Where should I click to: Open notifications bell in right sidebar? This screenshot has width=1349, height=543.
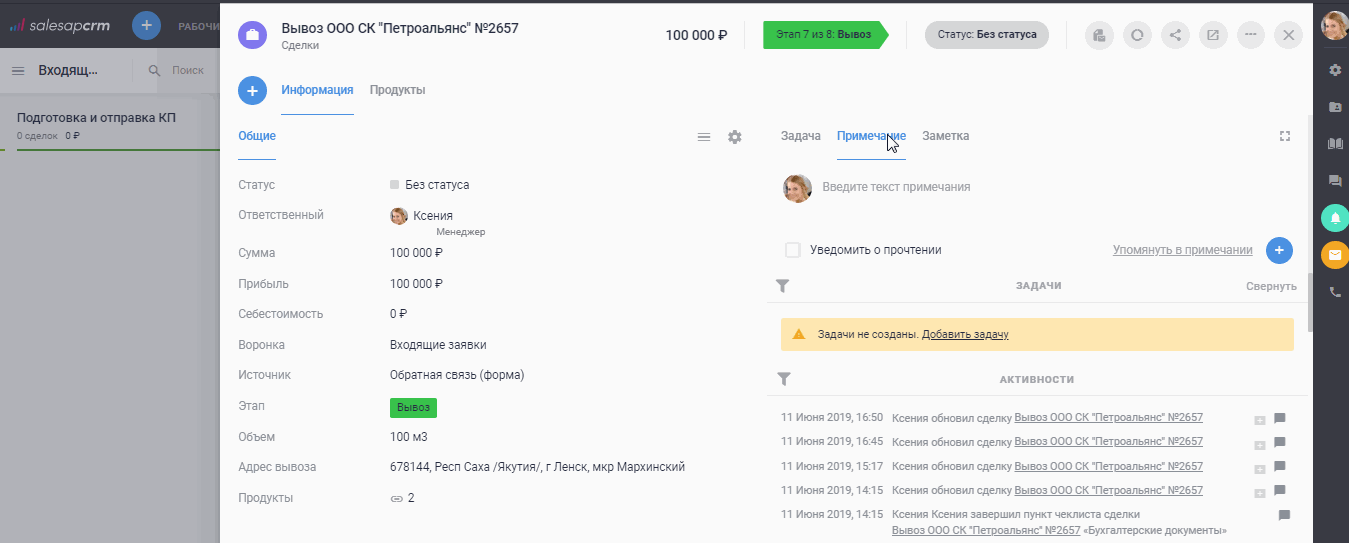pyautogui.click(x=1335, y=217)
